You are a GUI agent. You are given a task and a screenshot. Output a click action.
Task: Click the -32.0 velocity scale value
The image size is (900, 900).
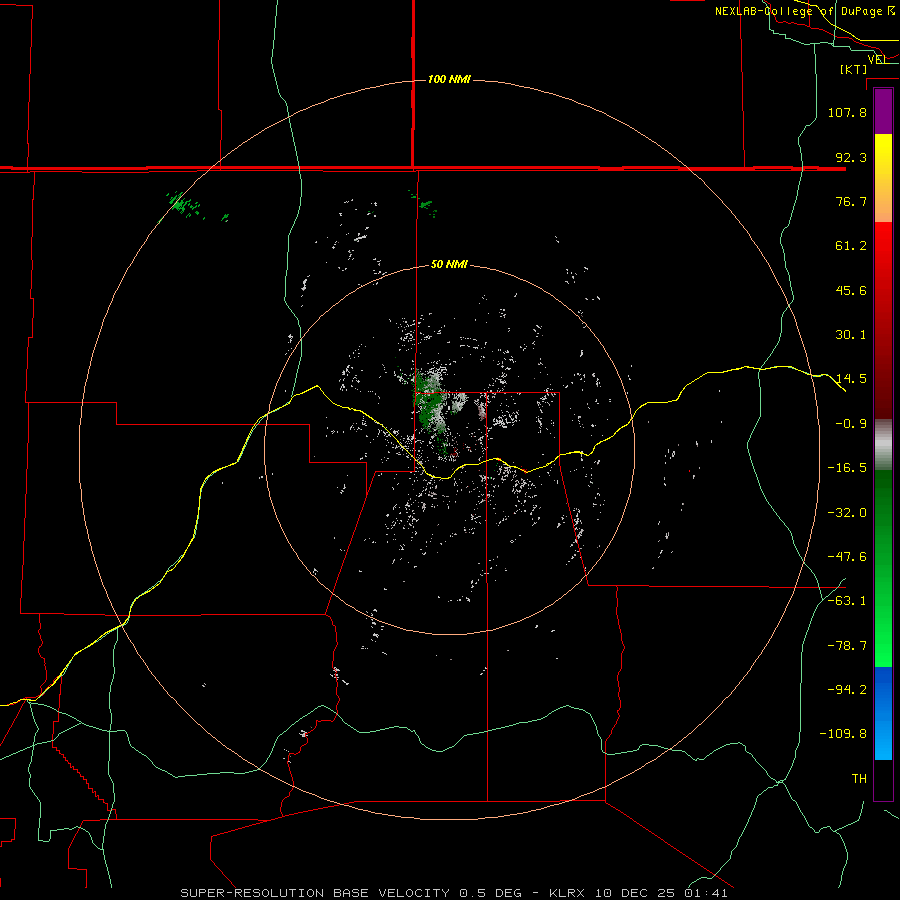847,513
